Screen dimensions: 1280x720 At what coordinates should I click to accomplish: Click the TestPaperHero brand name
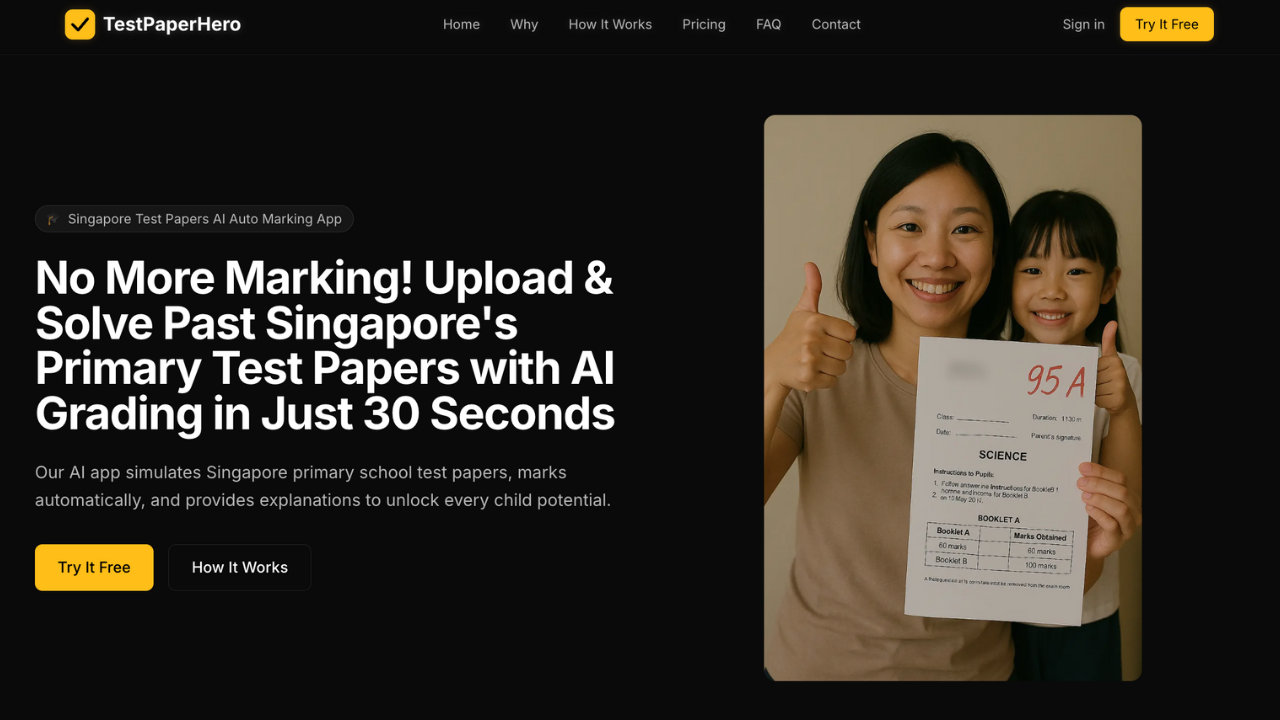tap(172, 24)
